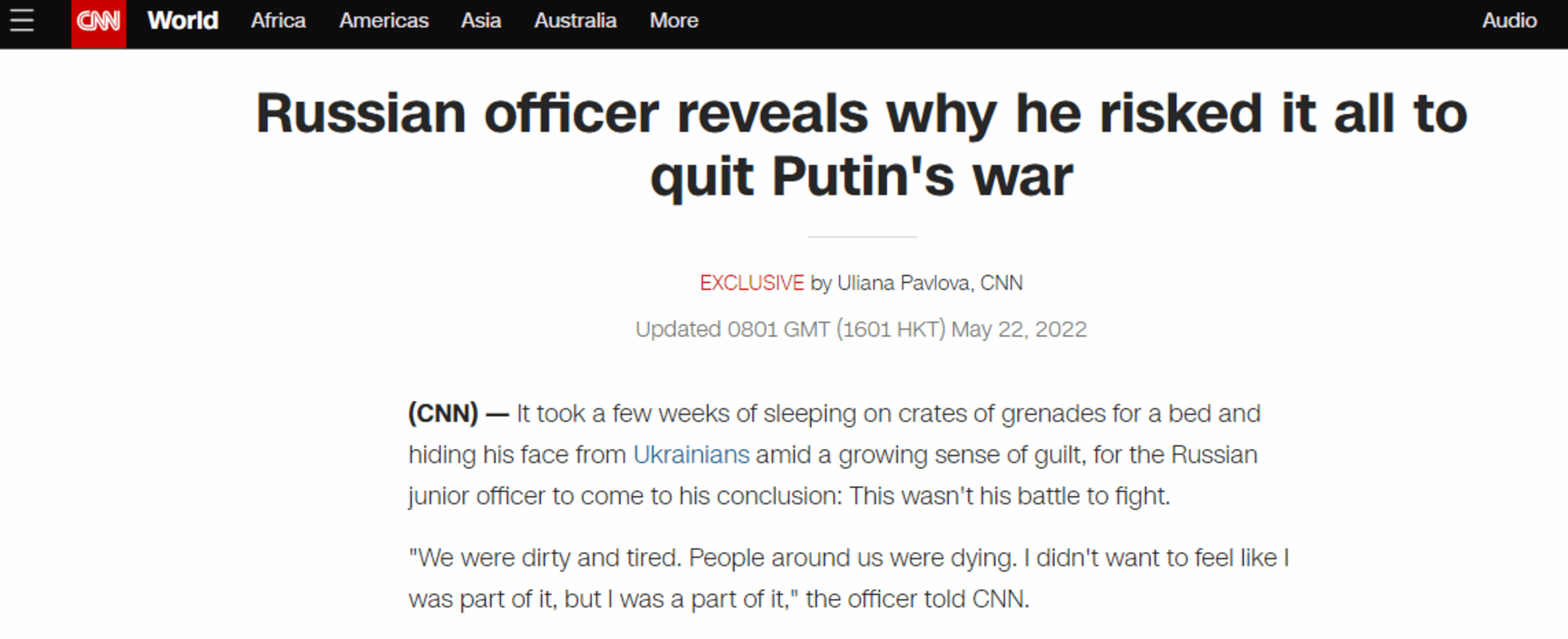Open the Ukrainians topic link
This screenshot has width=1568, height=639.
point(691,454)
